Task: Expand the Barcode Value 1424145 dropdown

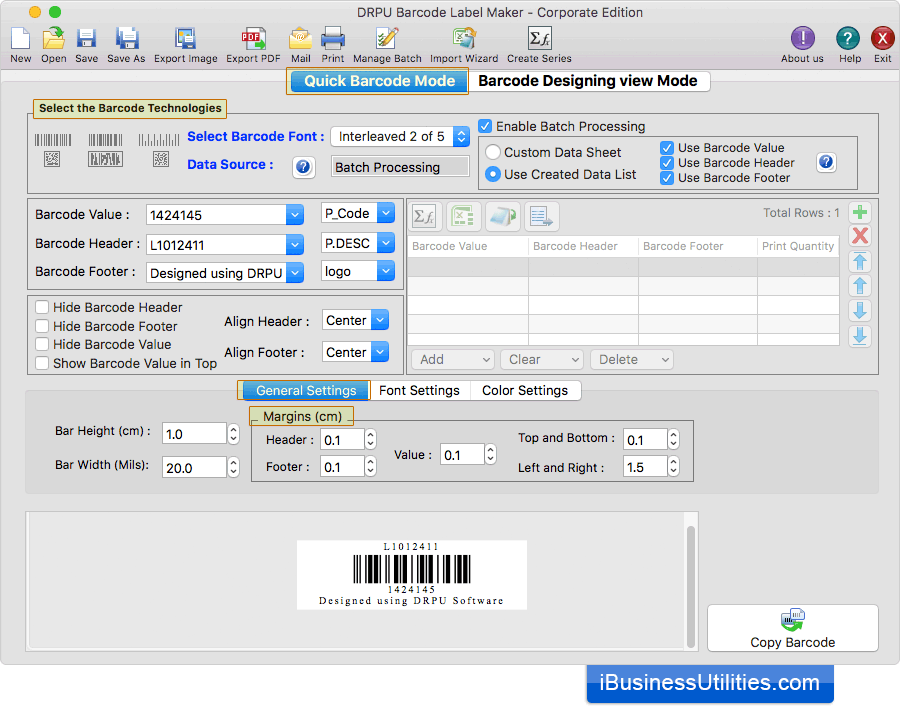Action: 294,215
